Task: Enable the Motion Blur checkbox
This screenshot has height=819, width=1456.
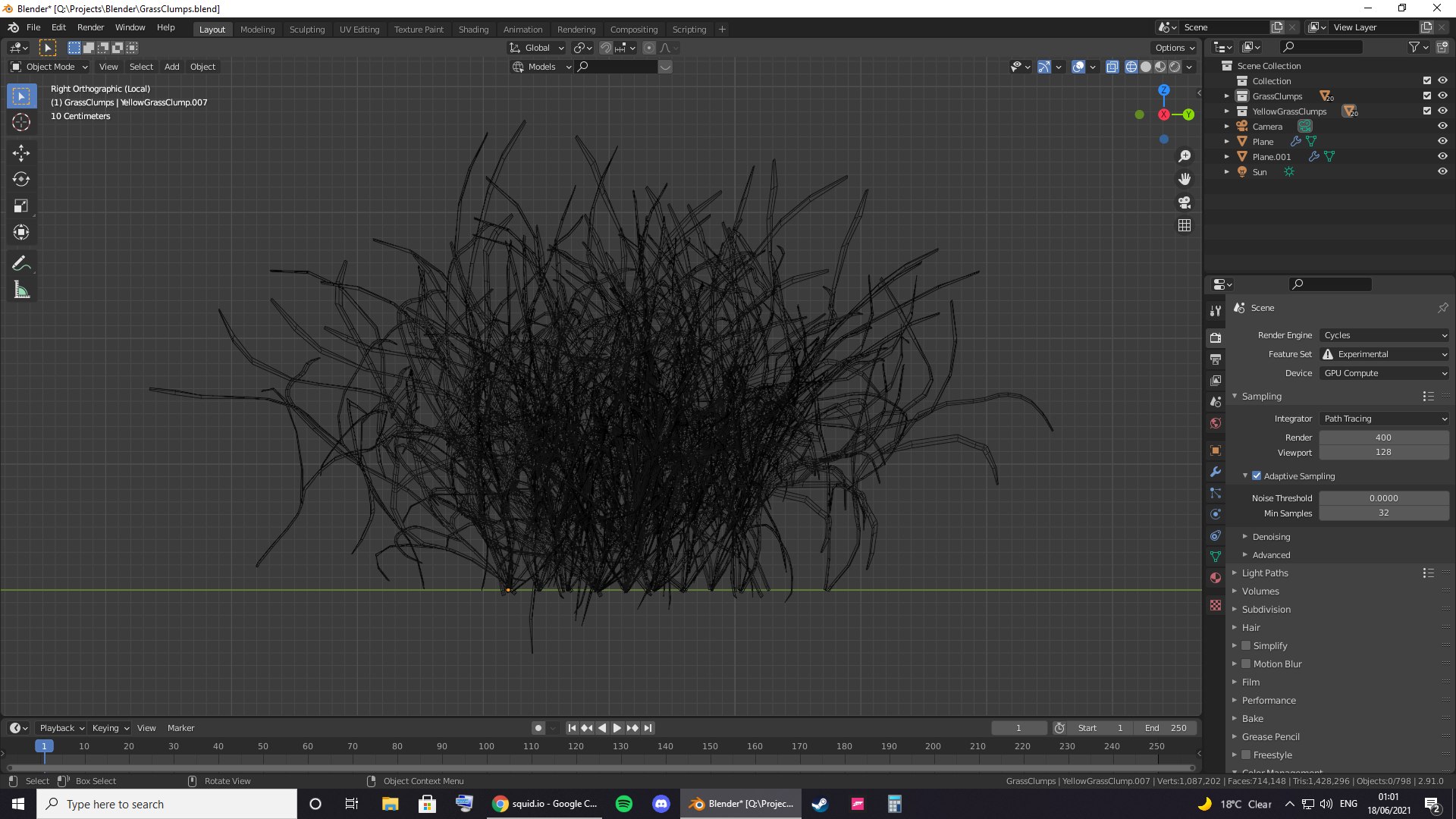Action: (1245, 664)
